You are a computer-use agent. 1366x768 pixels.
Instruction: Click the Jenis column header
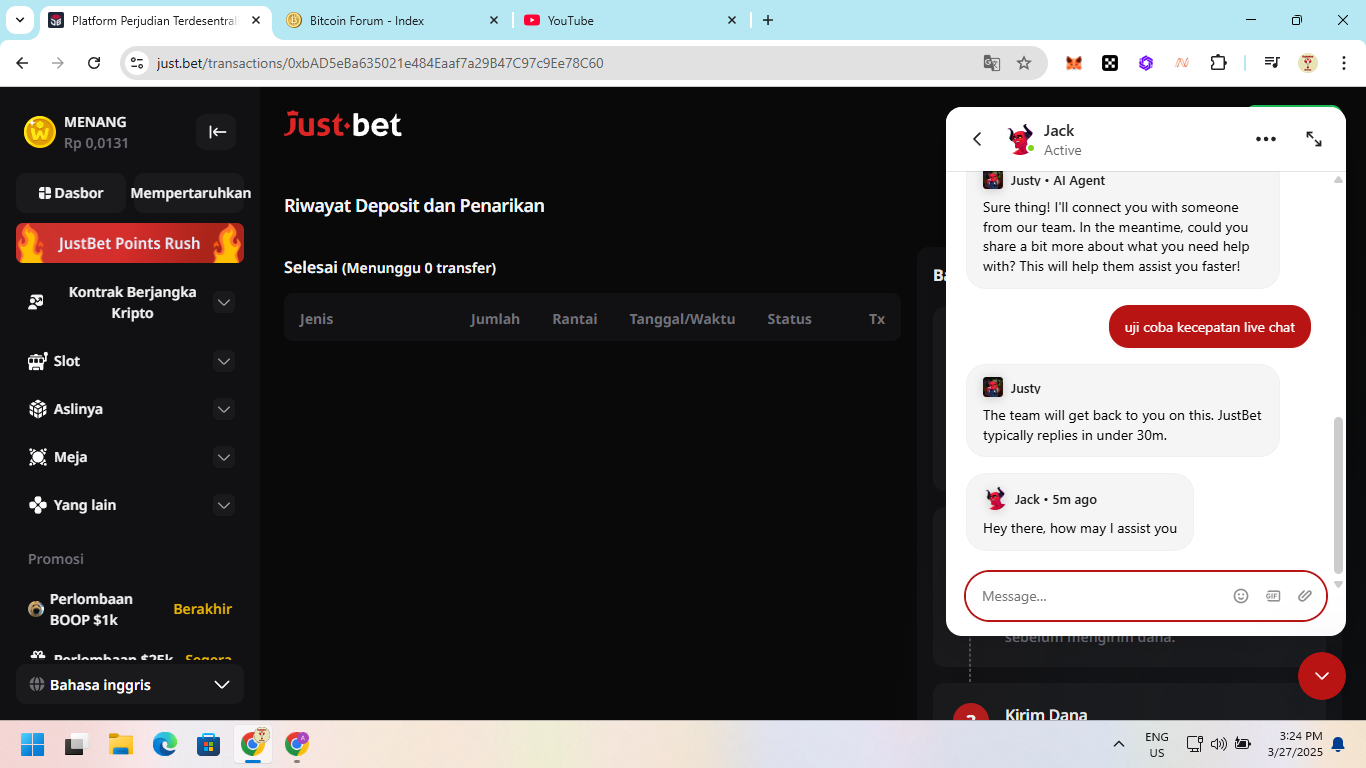coord(316,319)
